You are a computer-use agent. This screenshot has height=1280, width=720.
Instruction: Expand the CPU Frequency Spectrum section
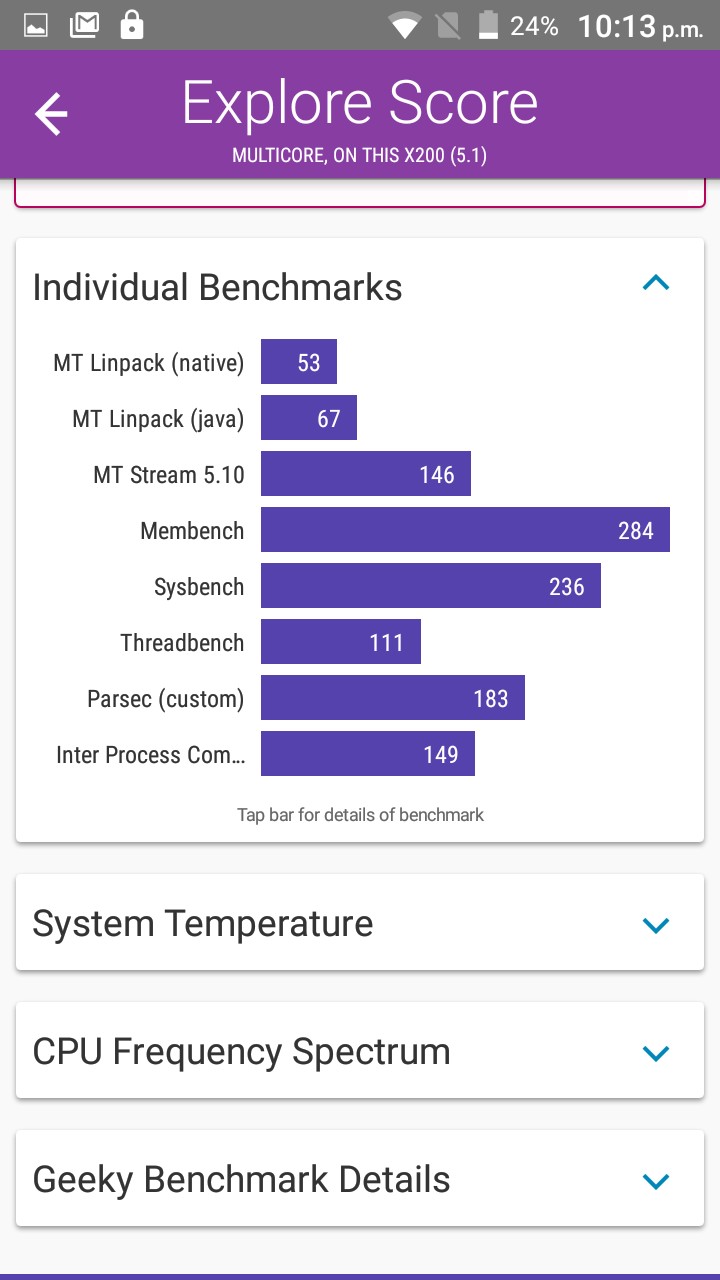[x=655, y=1053]
